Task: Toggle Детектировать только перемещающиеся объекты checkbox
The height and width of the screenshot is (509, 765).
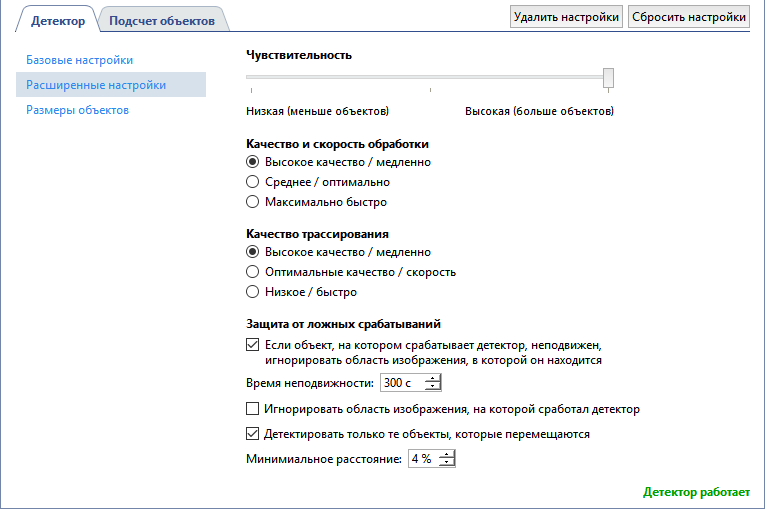Action: pos(252,435)
